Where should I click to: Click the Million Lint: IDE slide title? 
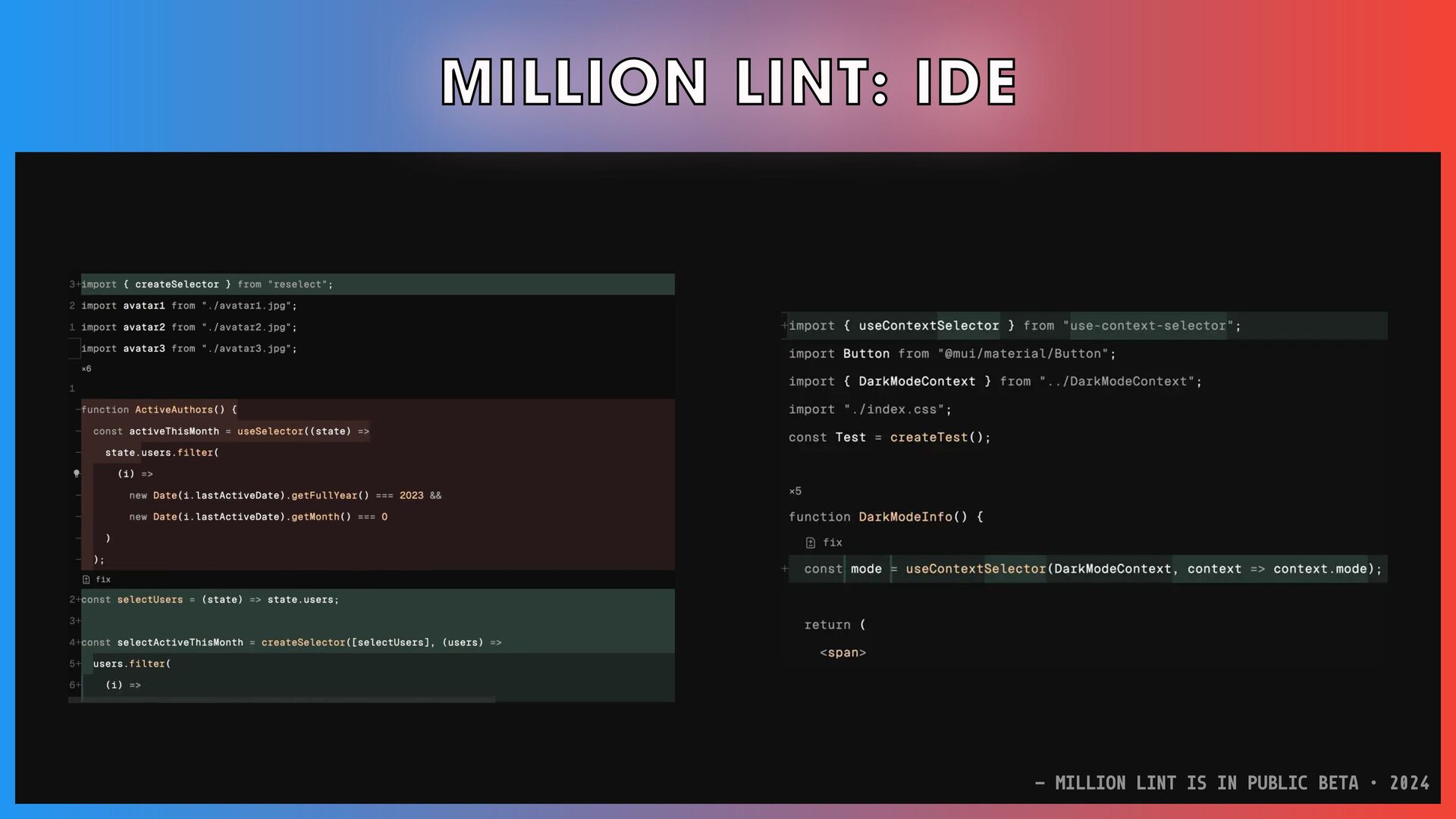(728, 81)
